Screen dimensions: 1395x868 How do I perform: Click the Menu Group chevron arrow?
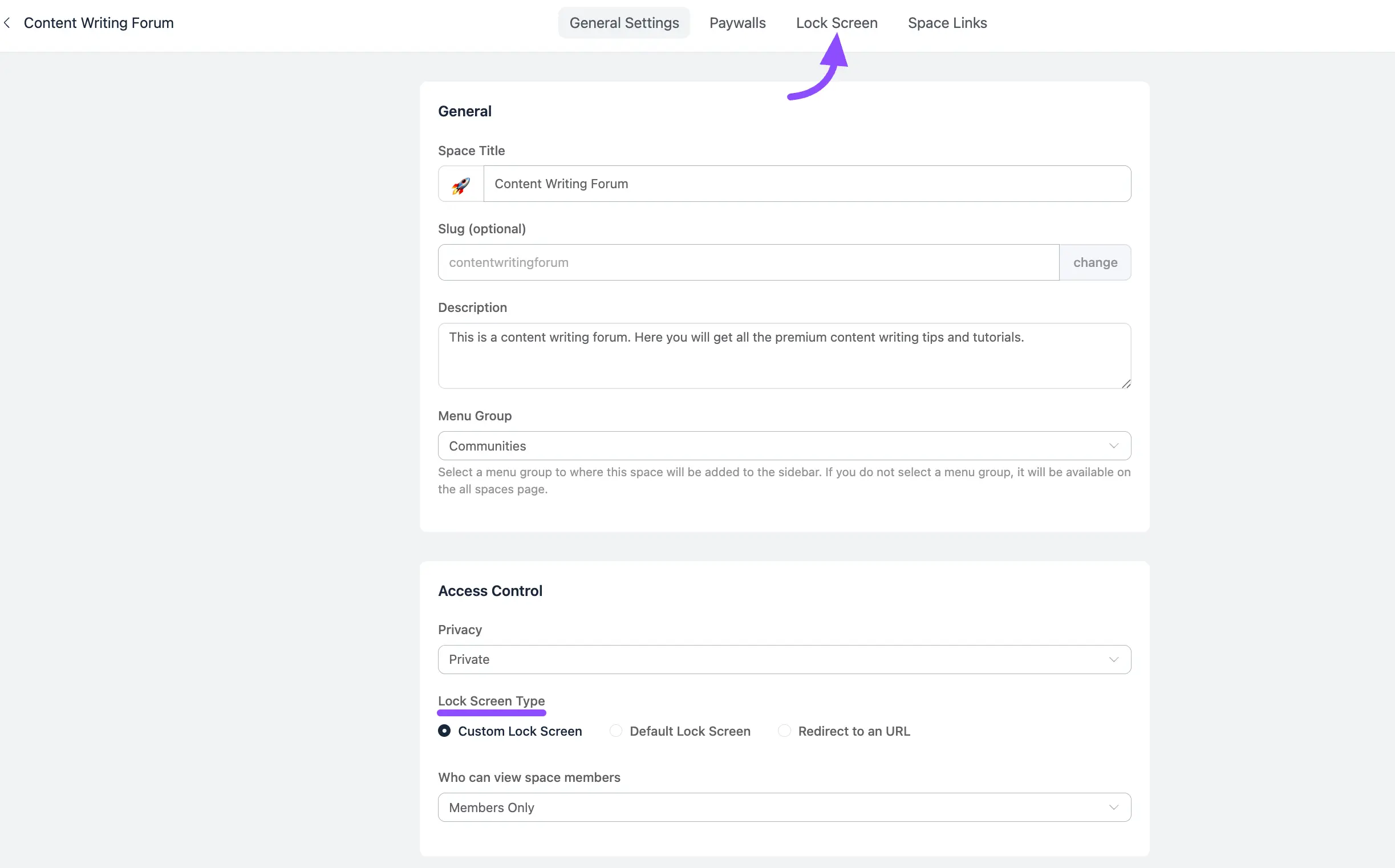(1114, 446)
